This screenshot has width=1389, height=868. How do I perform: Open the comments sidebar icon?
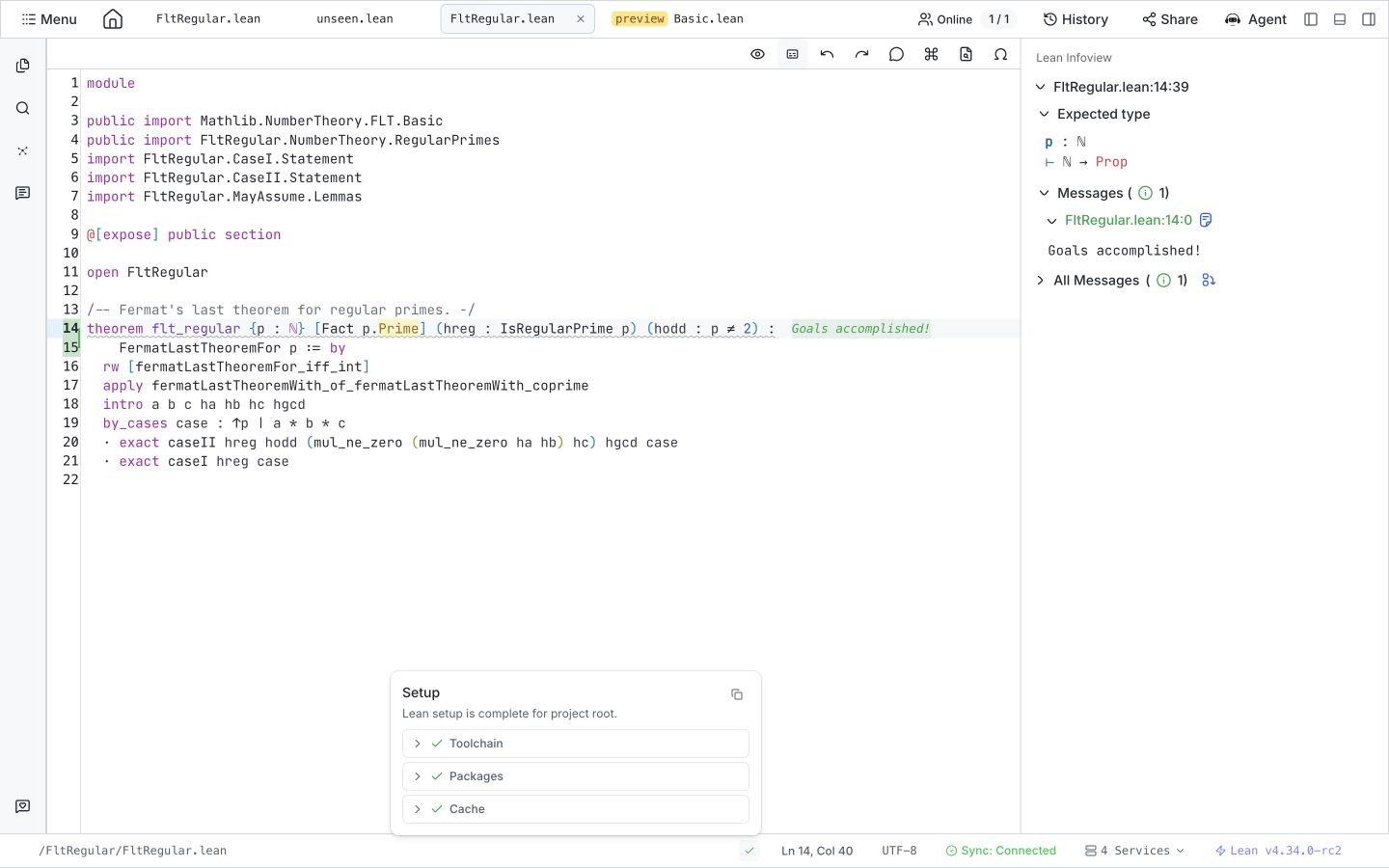(x=23, y=193)
